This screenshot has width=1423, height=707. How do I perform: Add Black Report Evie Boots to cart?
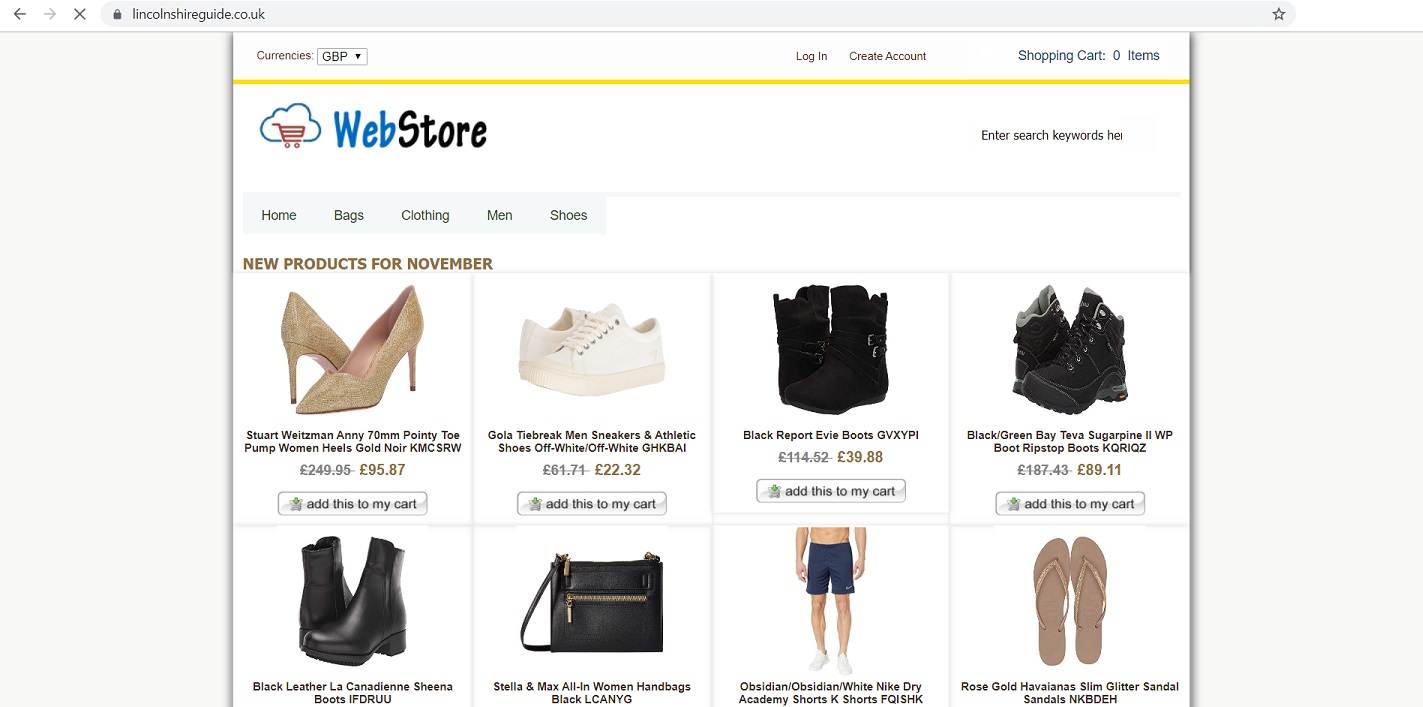tap(831, 491)
